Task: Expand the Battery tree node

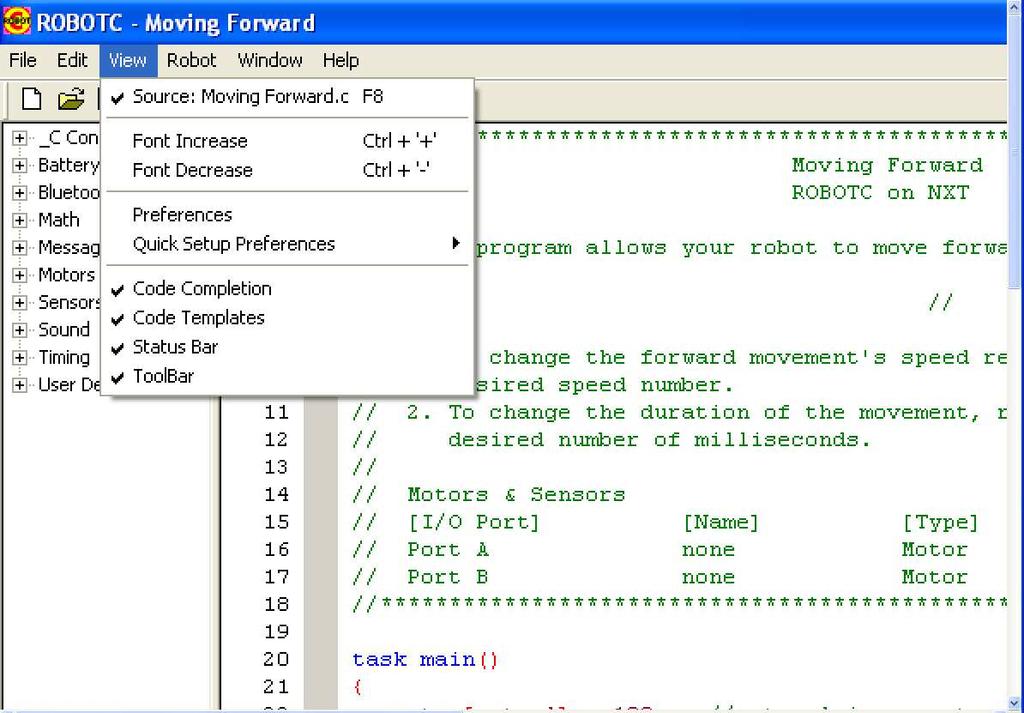Action: (20, 165)
